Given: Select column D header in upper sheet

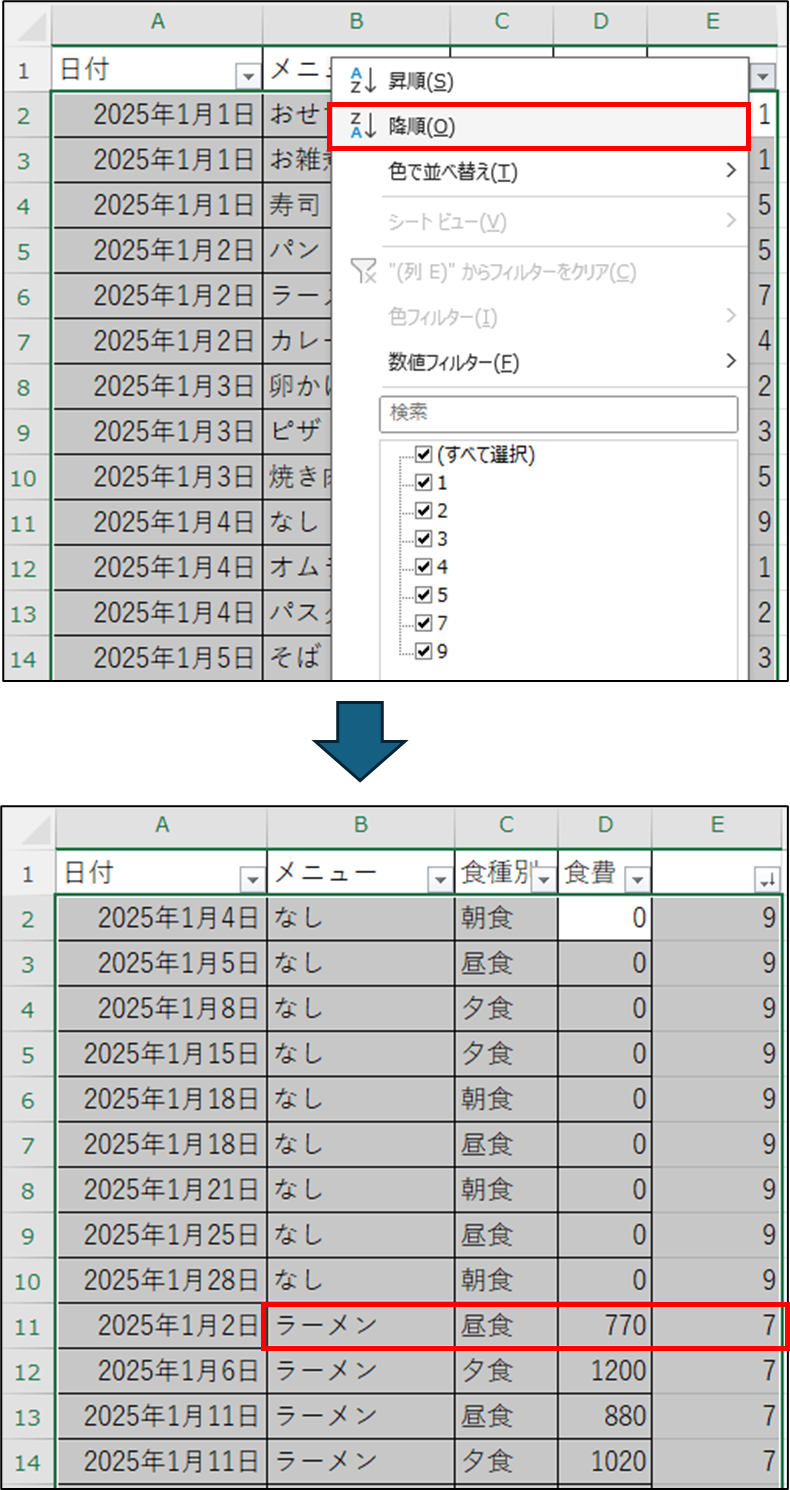Looking at the screenshot, I should click(601, 22).
